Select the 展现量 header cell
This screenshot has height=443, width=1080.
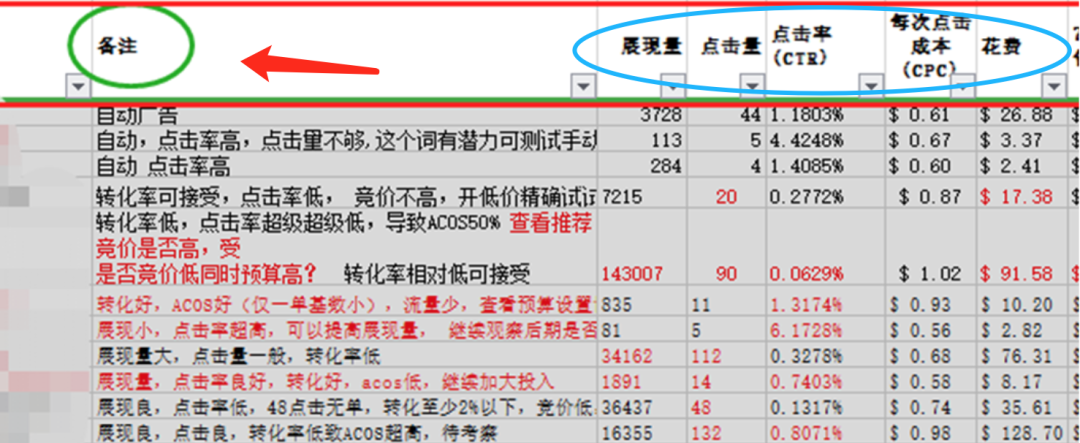coord(642,53)
